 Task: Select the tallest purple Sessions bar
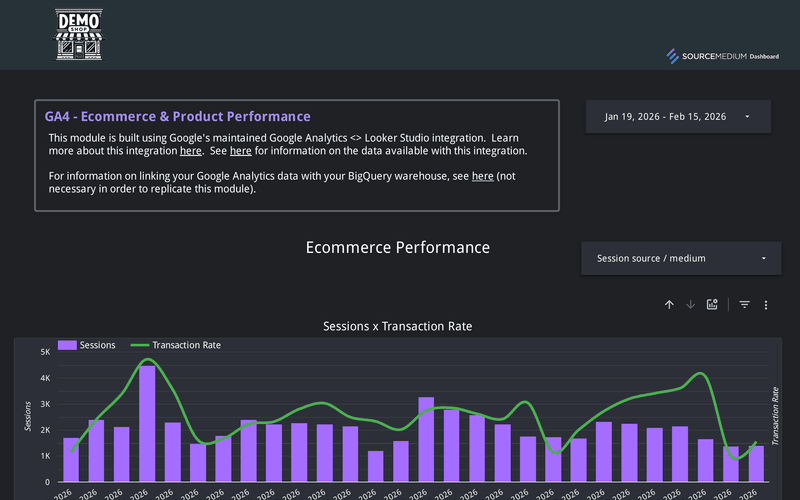point(147,420)
